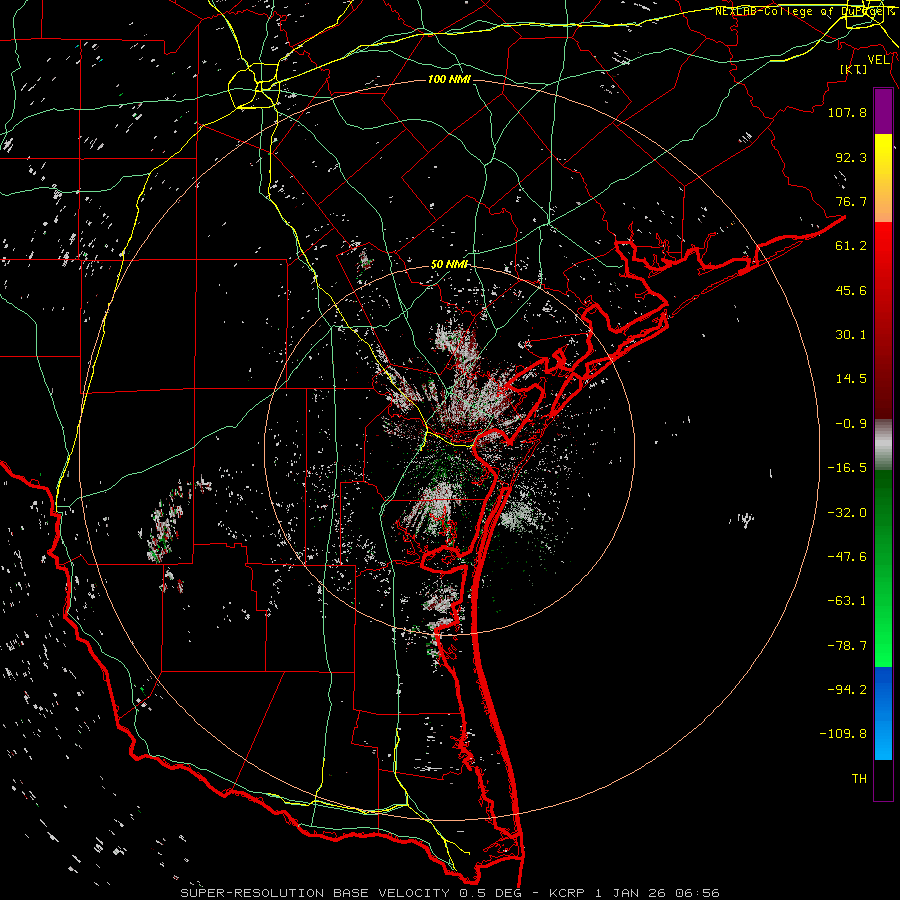Click the KCRP 1 JAN 26 06:56 timestamp
The height and width of the screenshot is (900, 900).
[634, 893]
